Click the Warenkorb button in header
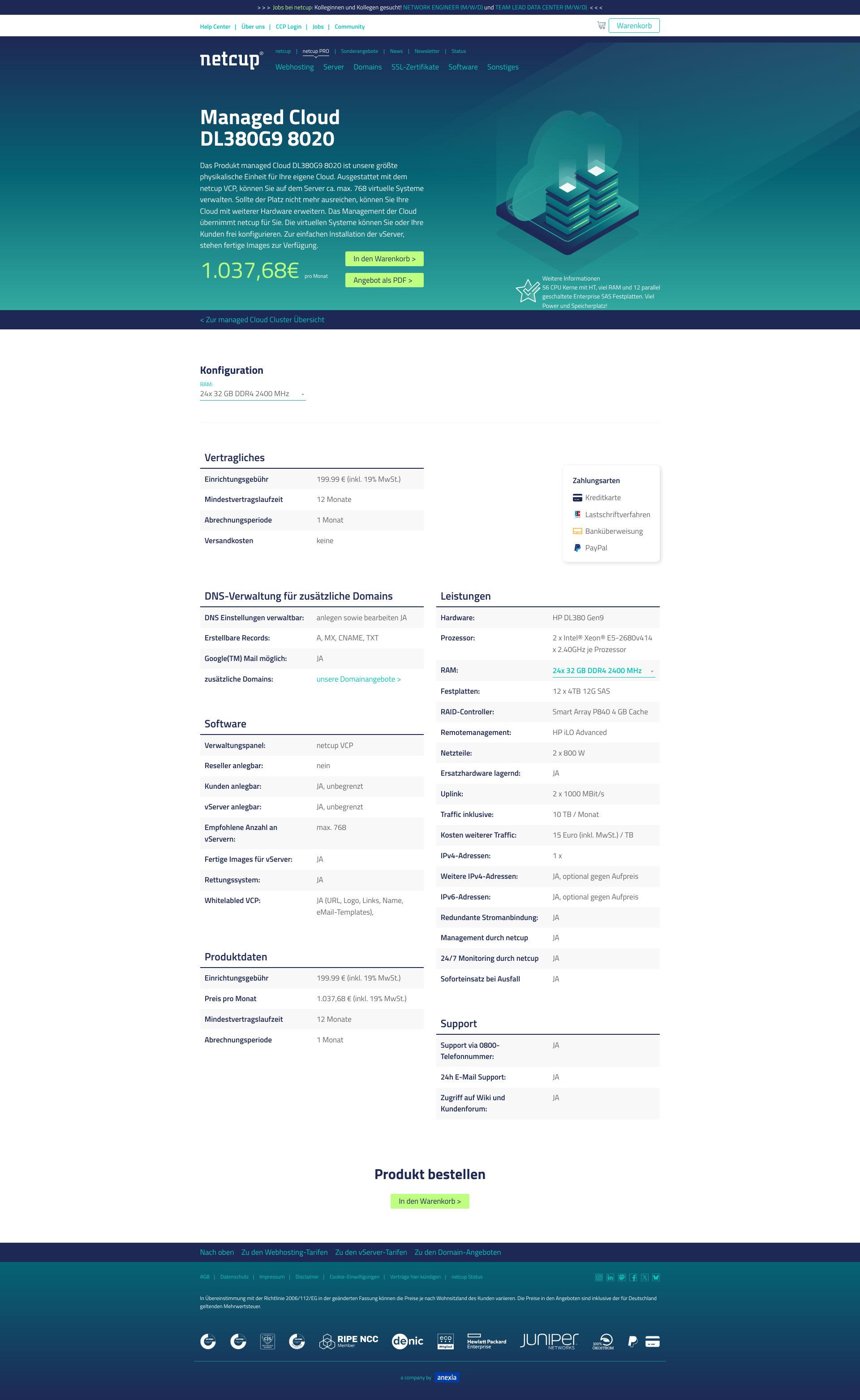This screenshot has width=860, height=1400. pyautogui.click(x=634, y=26)
